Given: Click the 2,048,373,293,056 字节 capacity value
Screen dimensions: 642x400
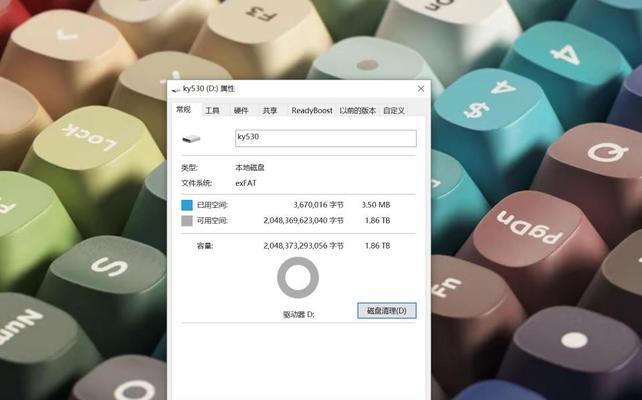Looking at the screenshot, I should pos(303,246).
